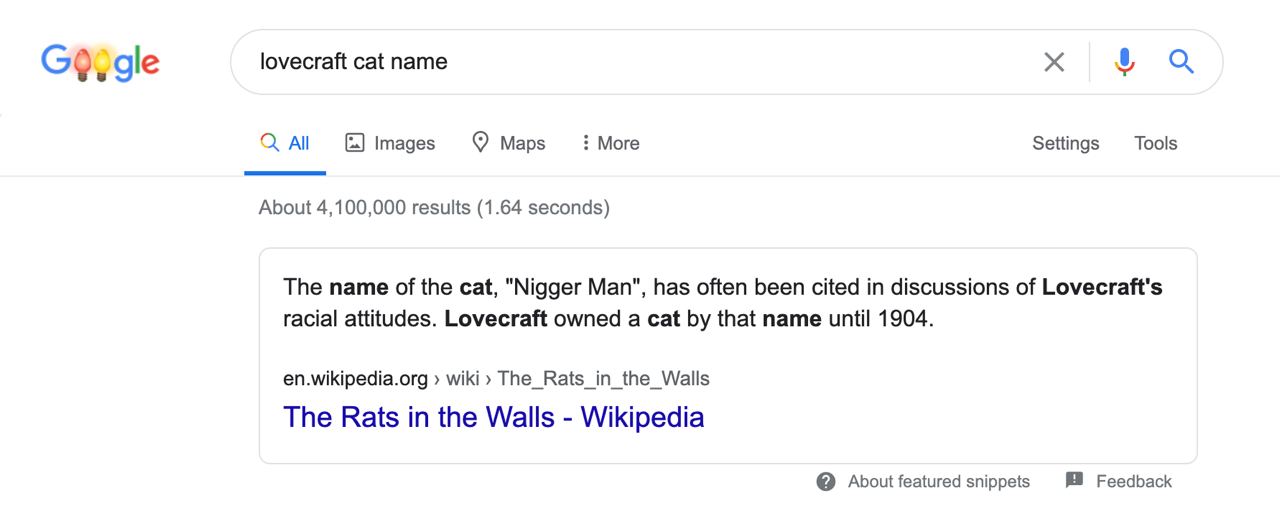Open the Maps tab
This screenshot has height=532, width=1280.
coord(508,143)
